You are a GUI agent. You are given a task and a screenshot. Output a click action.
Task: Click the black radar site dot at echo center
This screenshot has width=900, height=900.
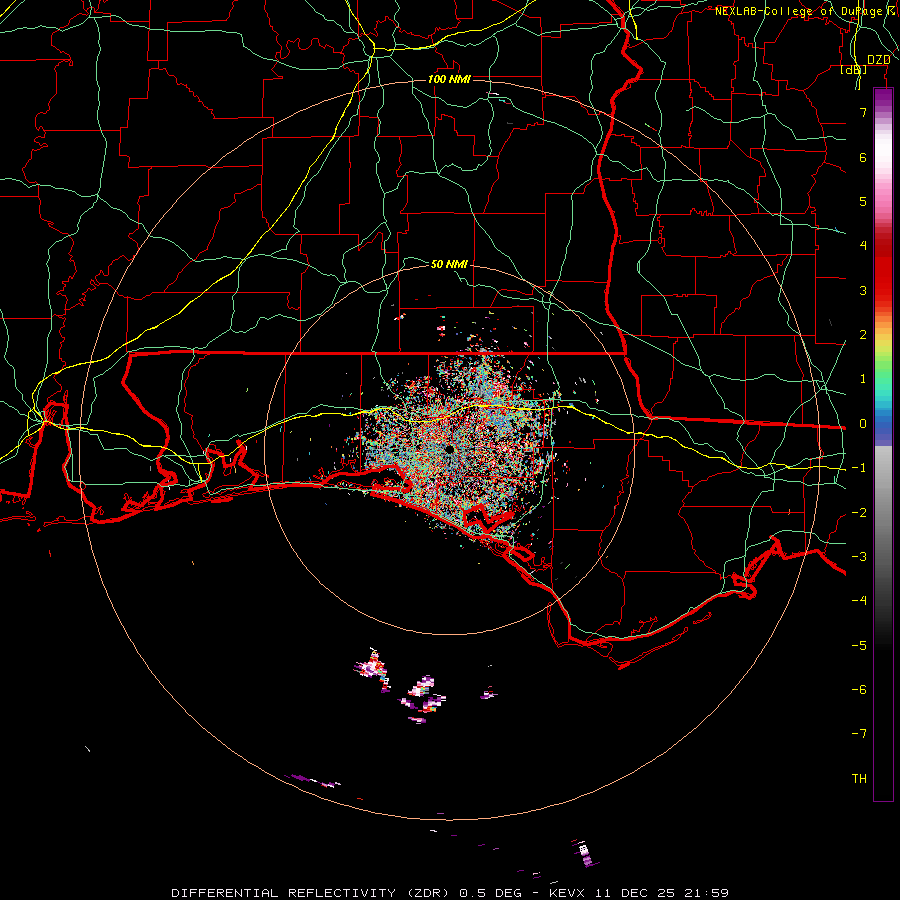click(449, 449)
